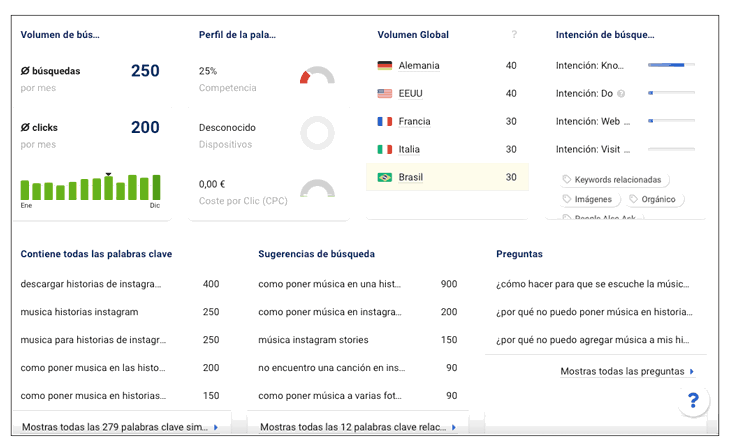Image resolution: width=730 pixels, height=444 pixels.
Task: Click the Italy flag icon
Action: (x=384, y=150)
